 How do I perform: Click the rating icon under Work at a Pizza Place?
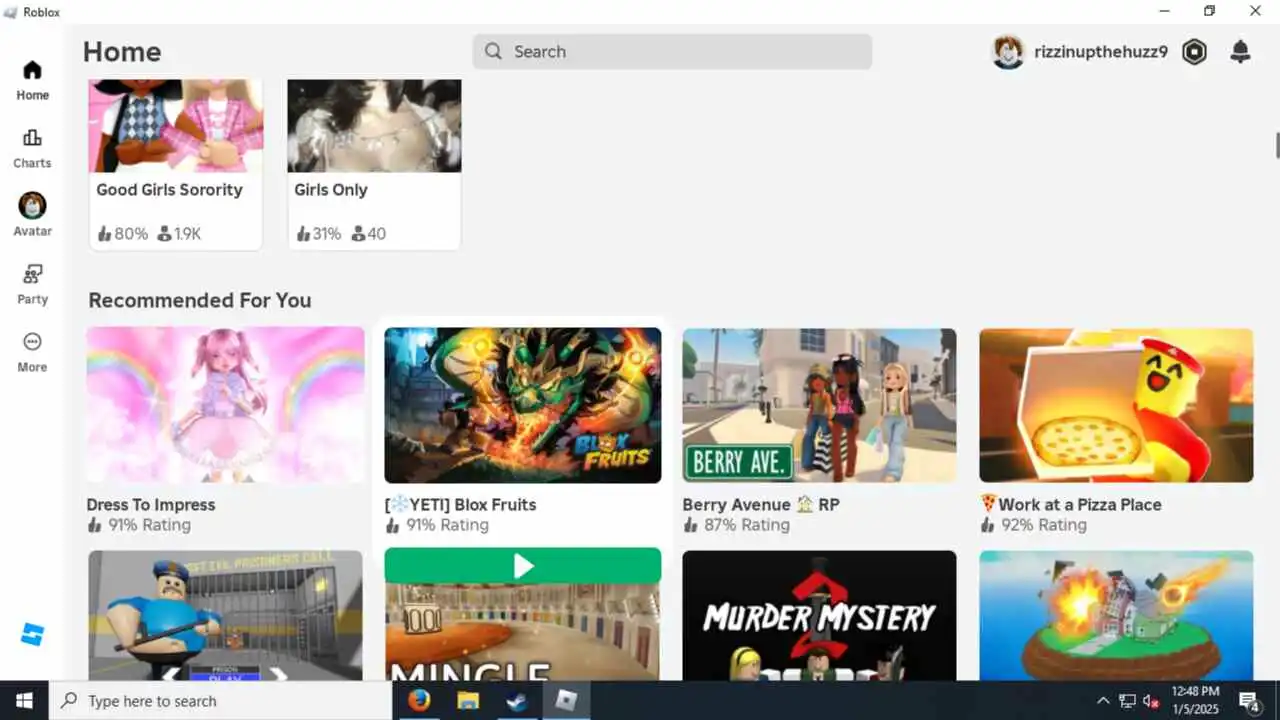coord(988,525)
